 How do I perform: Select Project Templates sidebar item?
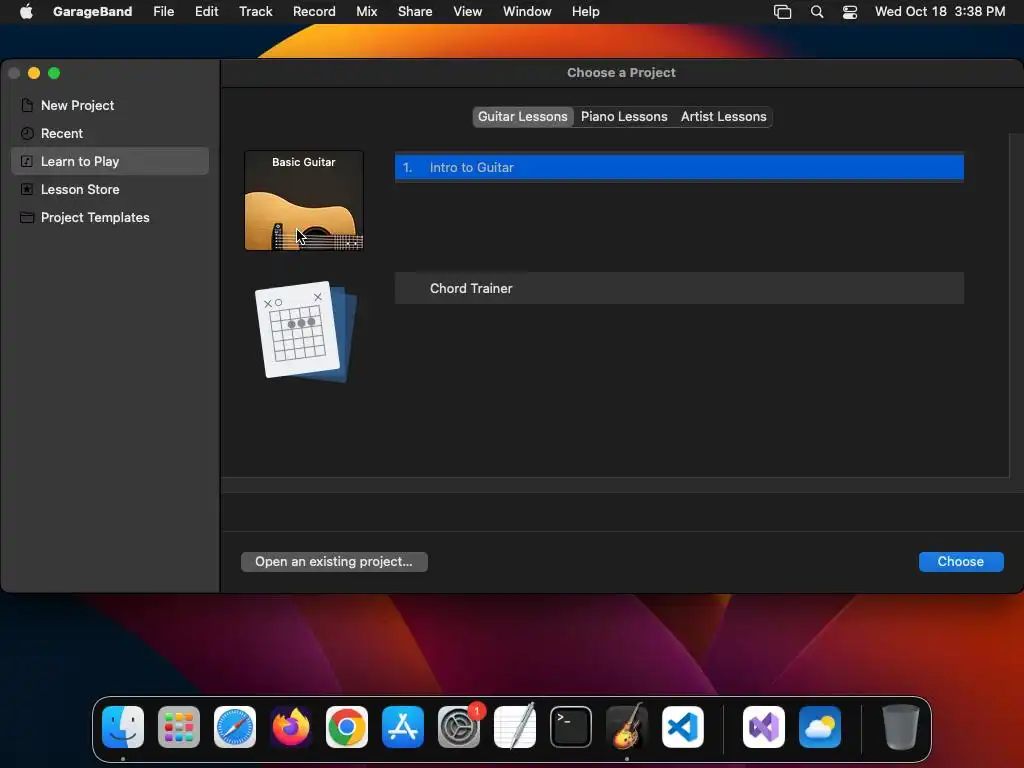(110, 217)
